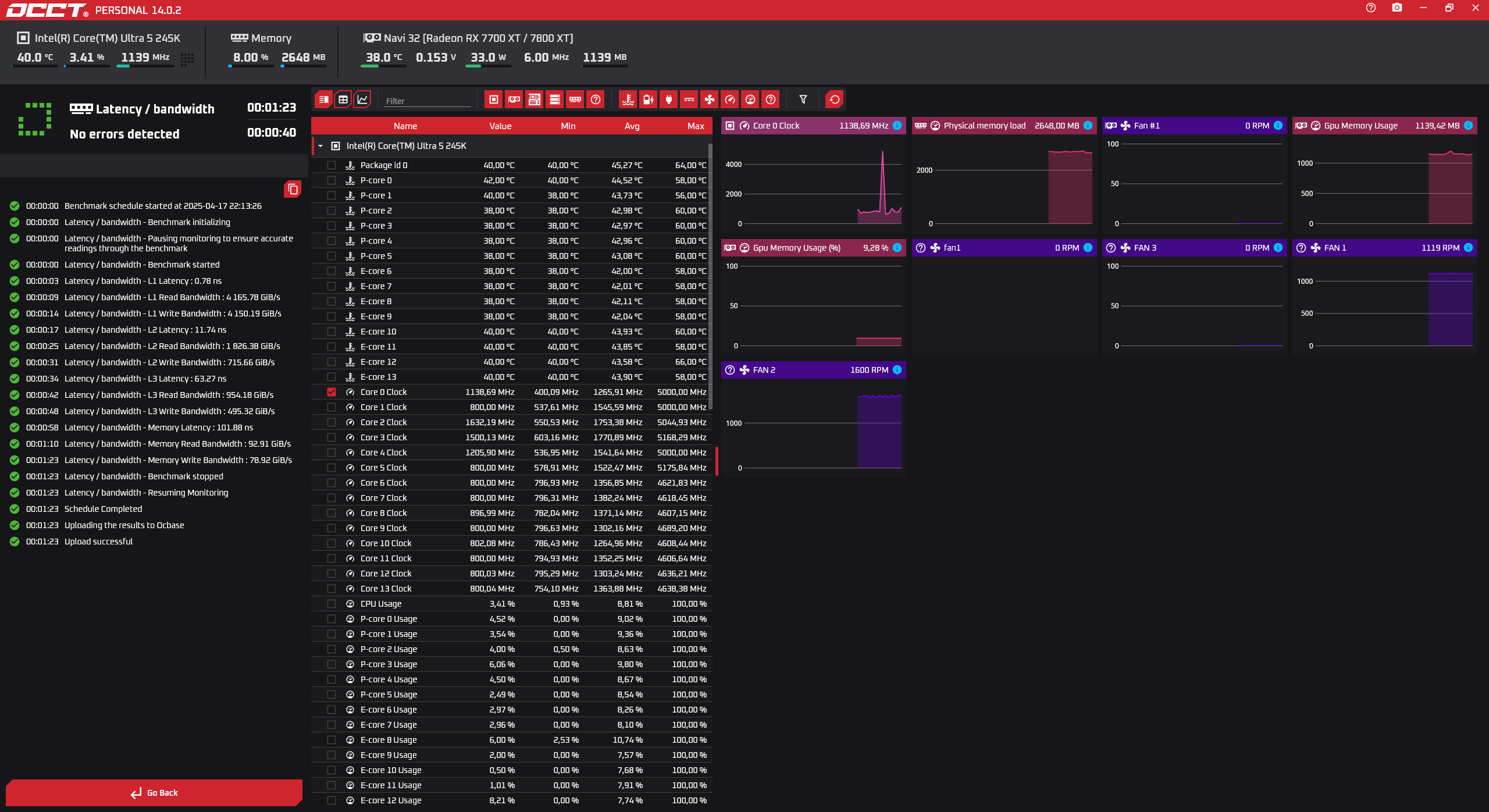Viewport: 1489px width, 812px height.
Task: Click the reset monitoring values icon
Action: (834, 99)
